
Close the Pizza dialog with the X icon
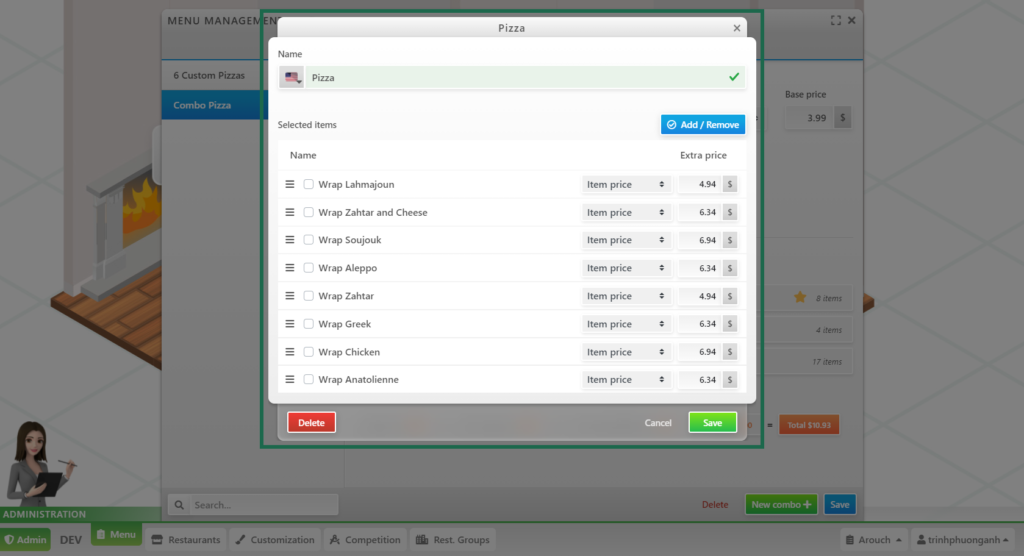[x=737, y=28]
